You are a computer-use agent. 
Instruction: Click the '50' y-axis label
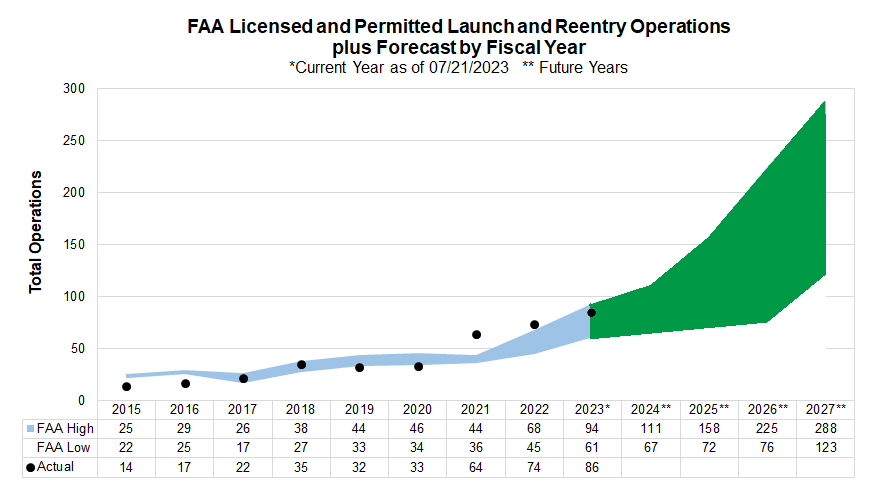(x=78, y=349)
